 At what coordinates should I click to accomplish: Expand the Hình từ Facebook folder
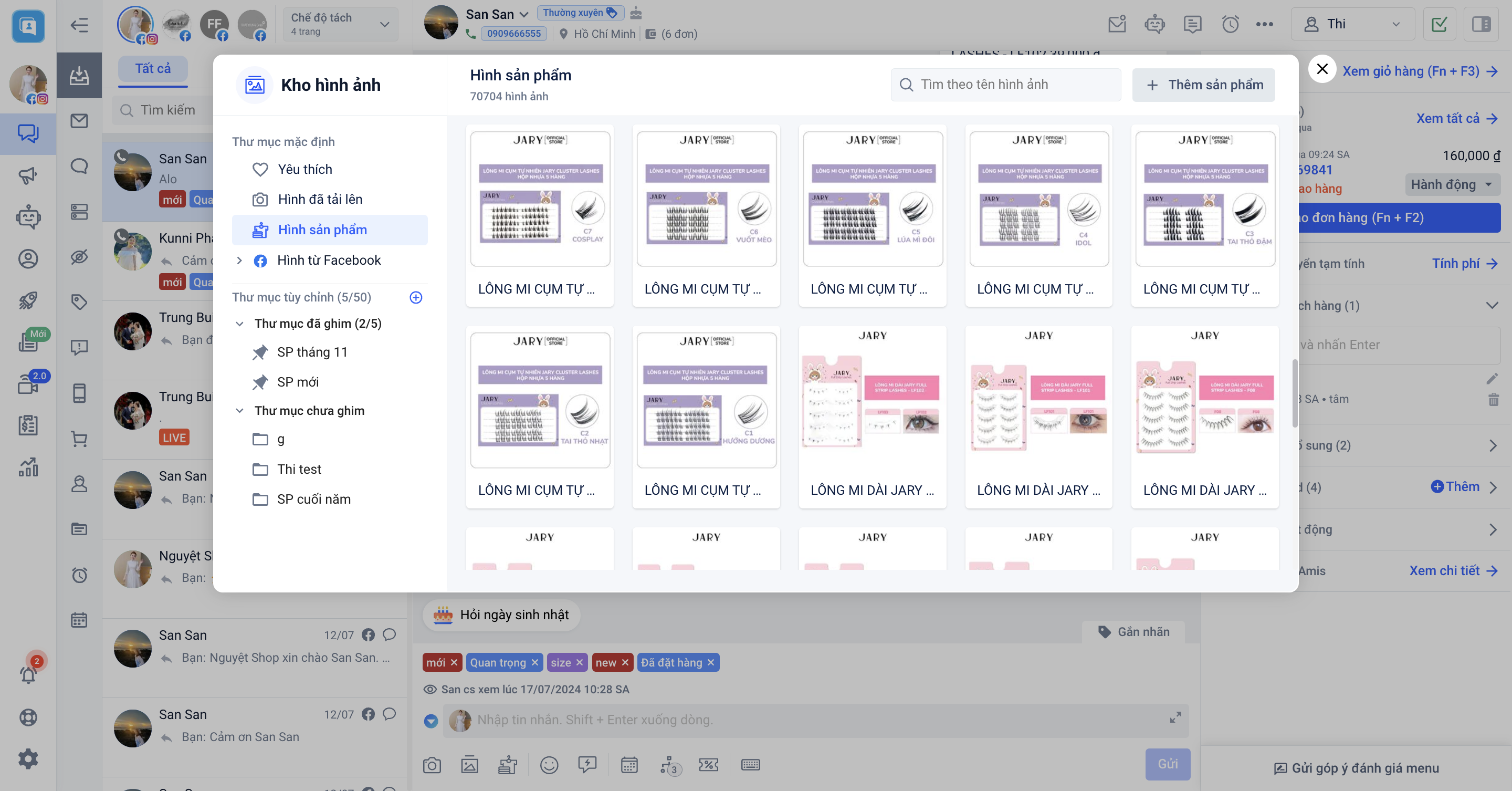tap(239, 261)
